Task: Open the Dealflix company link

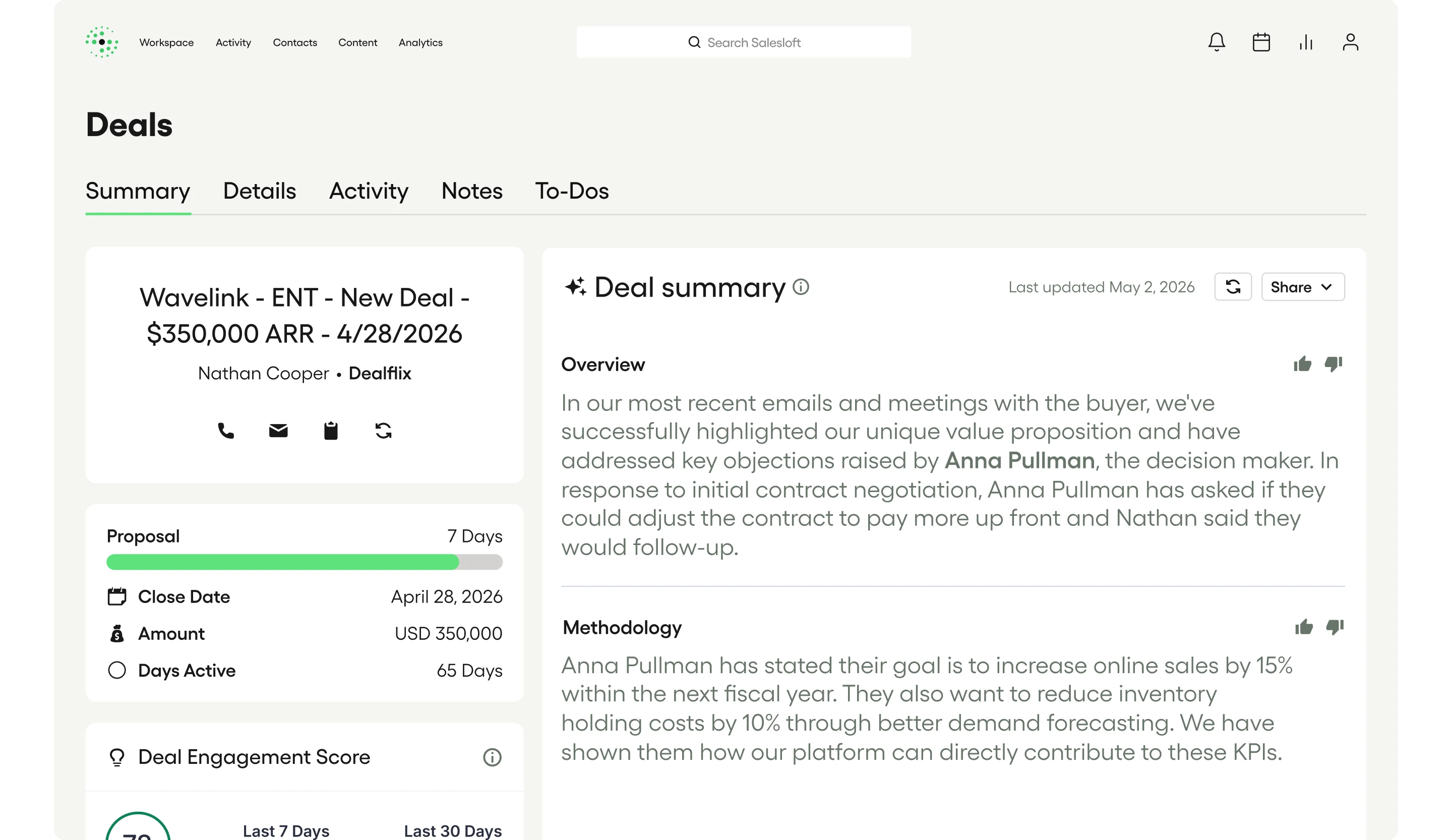Action: (380, 373)
